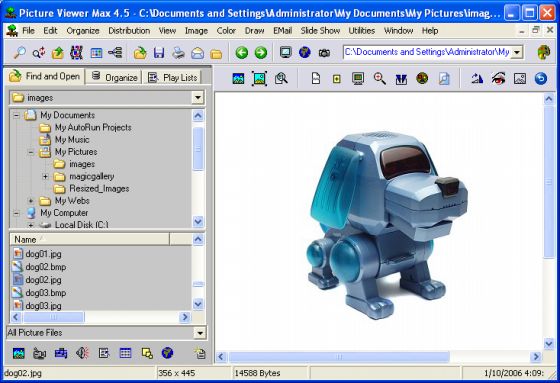Image resolution: width=560 pixels, height=383 pixels.
Task: Select the My Music folder
Action: coord(72,139)
